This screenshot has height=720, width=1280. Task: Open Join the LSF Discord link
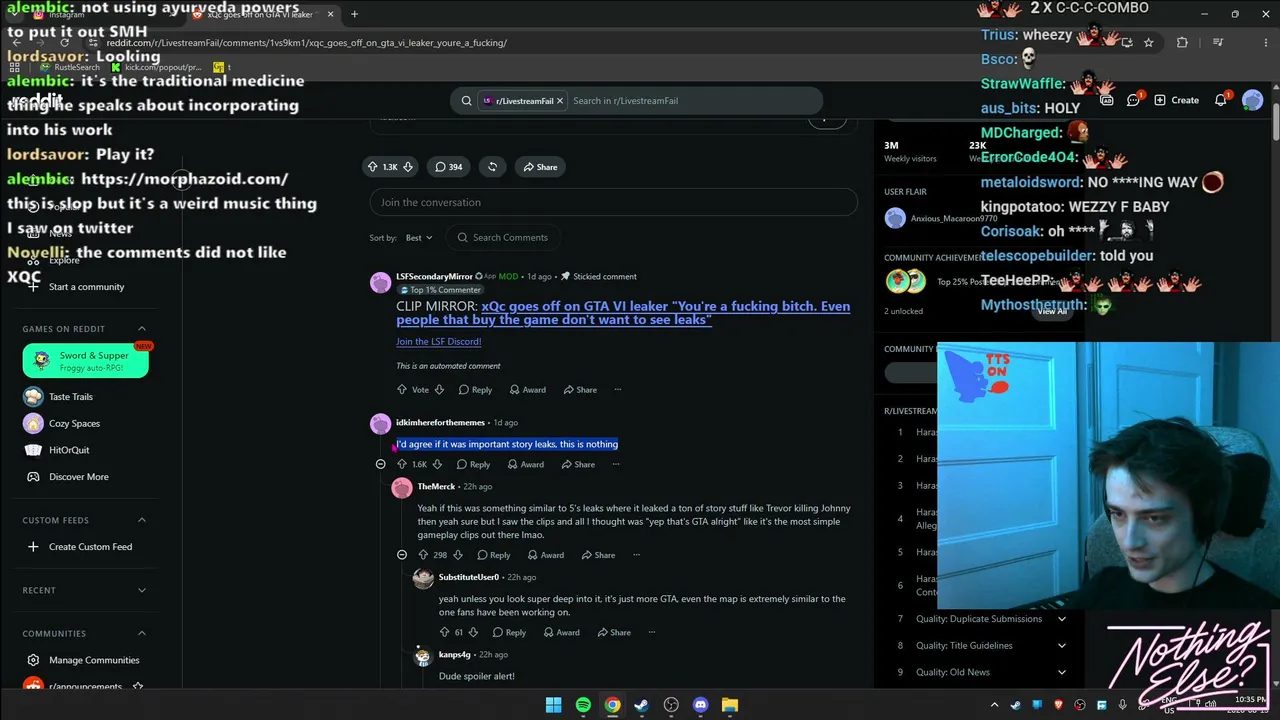click(439, 342)
